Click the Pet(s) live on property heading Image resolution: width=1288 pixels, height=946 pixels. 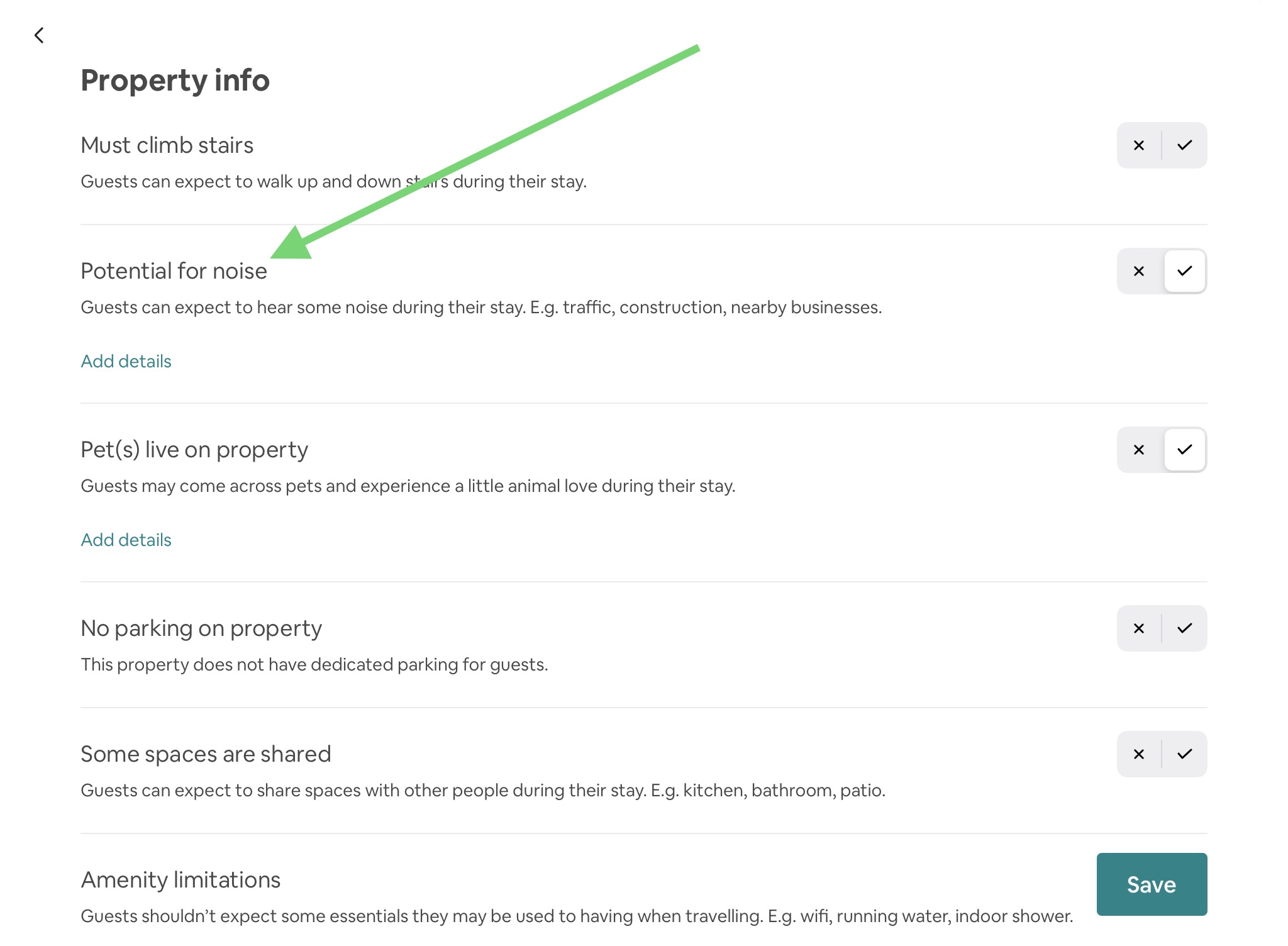(194, 450)
